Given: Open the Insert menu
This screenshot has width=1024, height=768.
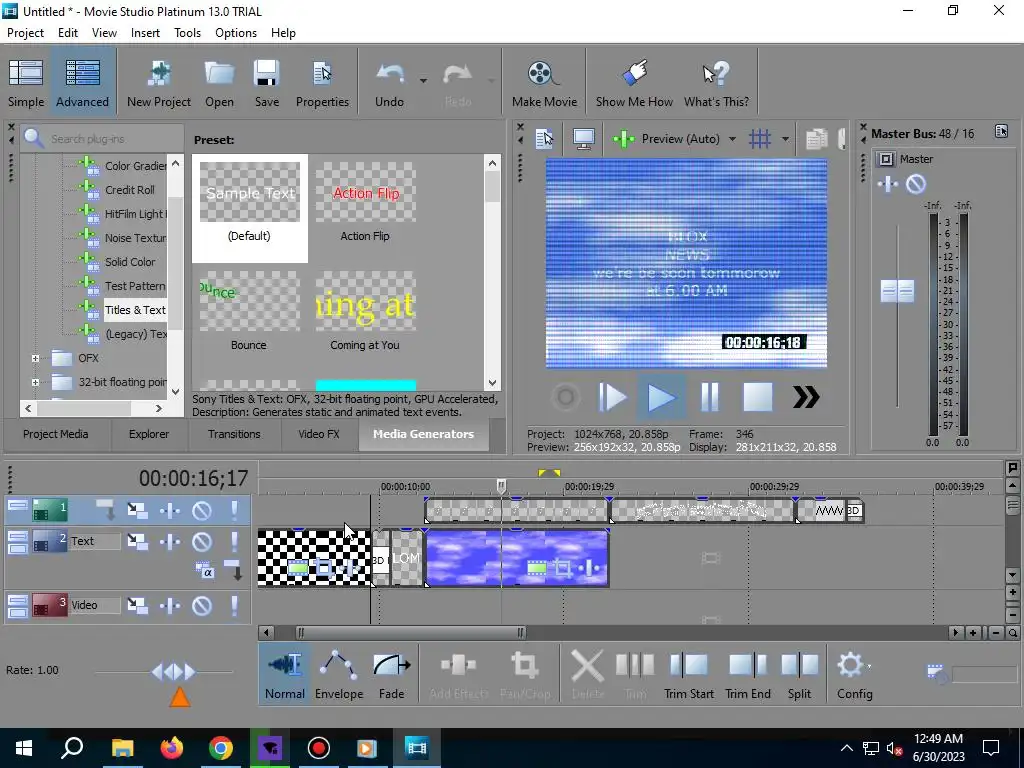Looking at the screenshot, I should point(145,33).
